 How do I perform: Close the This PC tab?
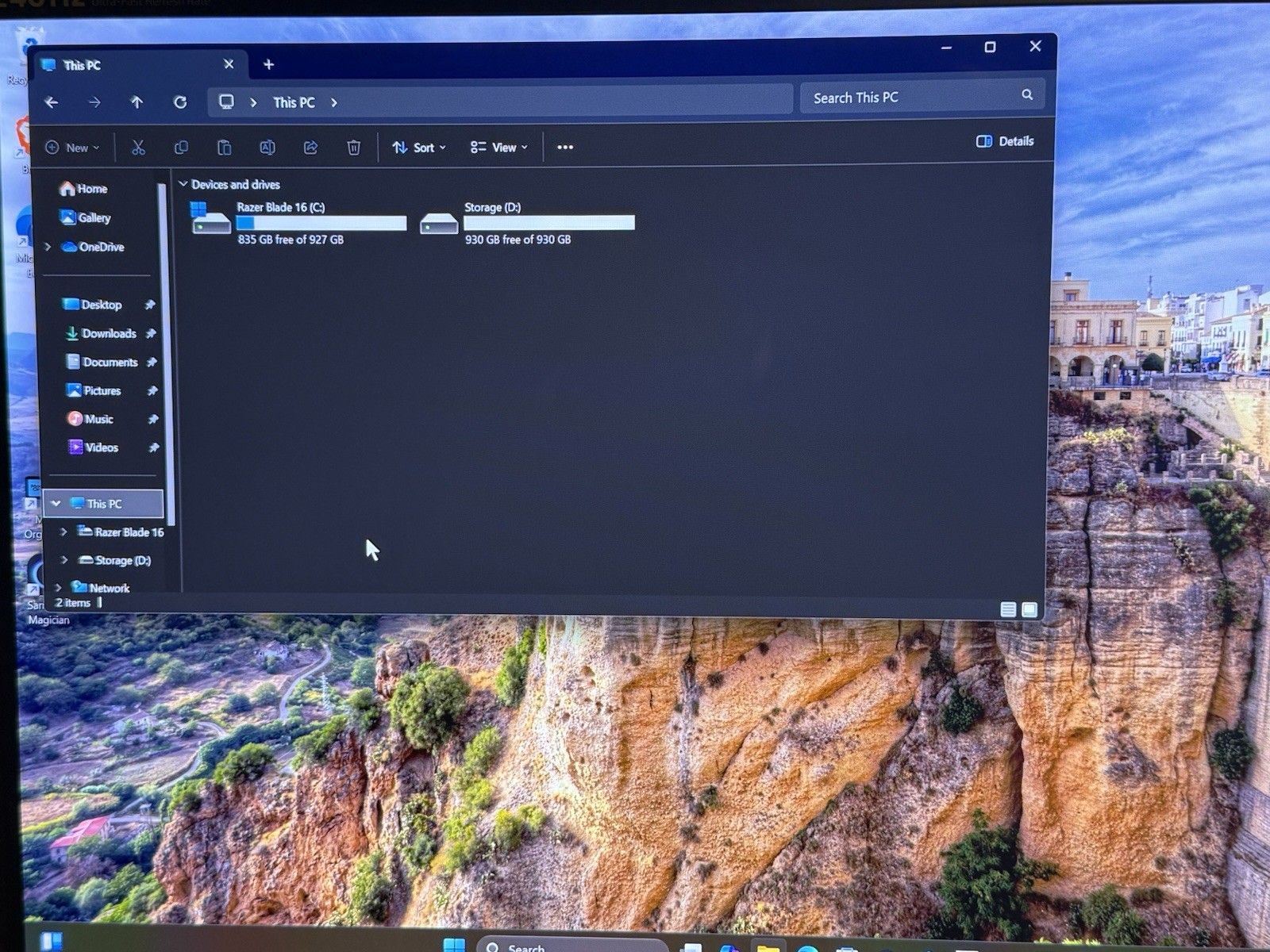(229, 64)
